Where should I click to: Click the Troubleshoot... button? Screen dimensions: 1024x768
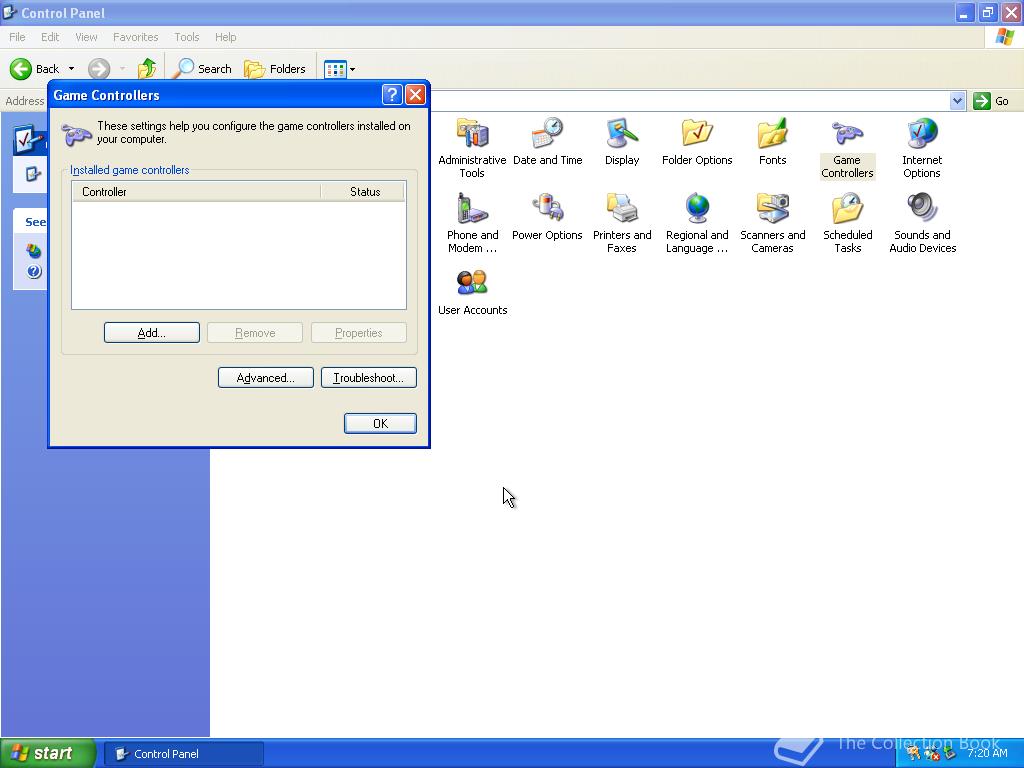click(x=368, y=377)
